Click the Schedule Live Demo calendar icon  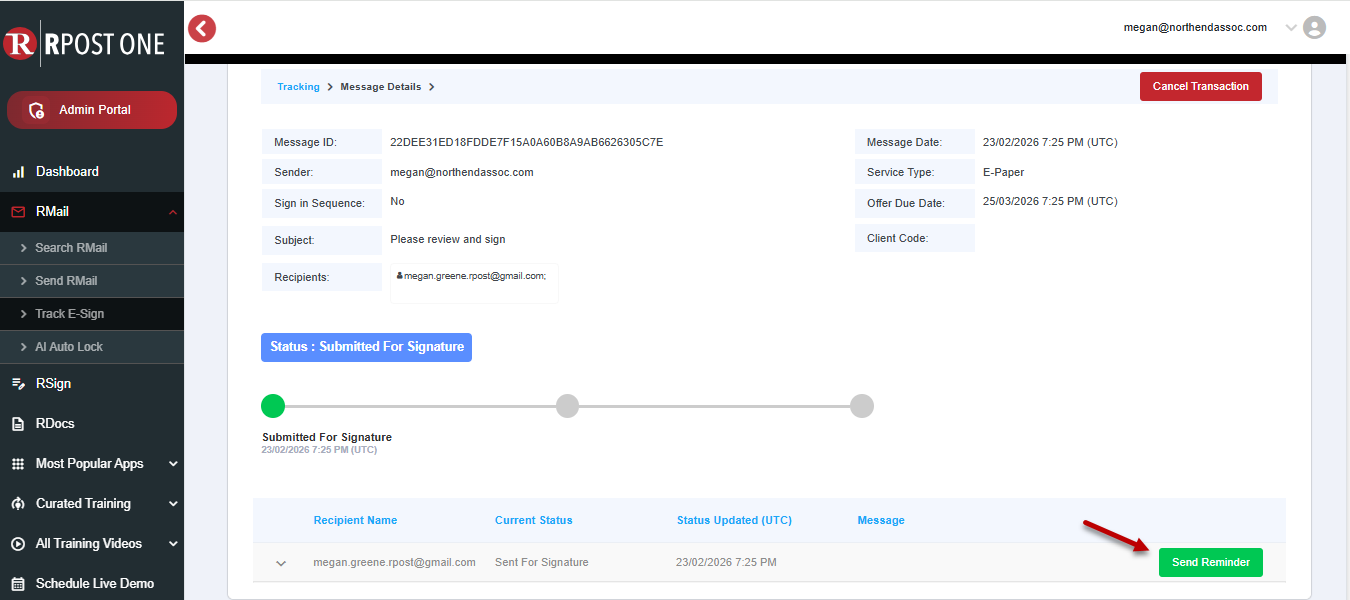[18, 584]
